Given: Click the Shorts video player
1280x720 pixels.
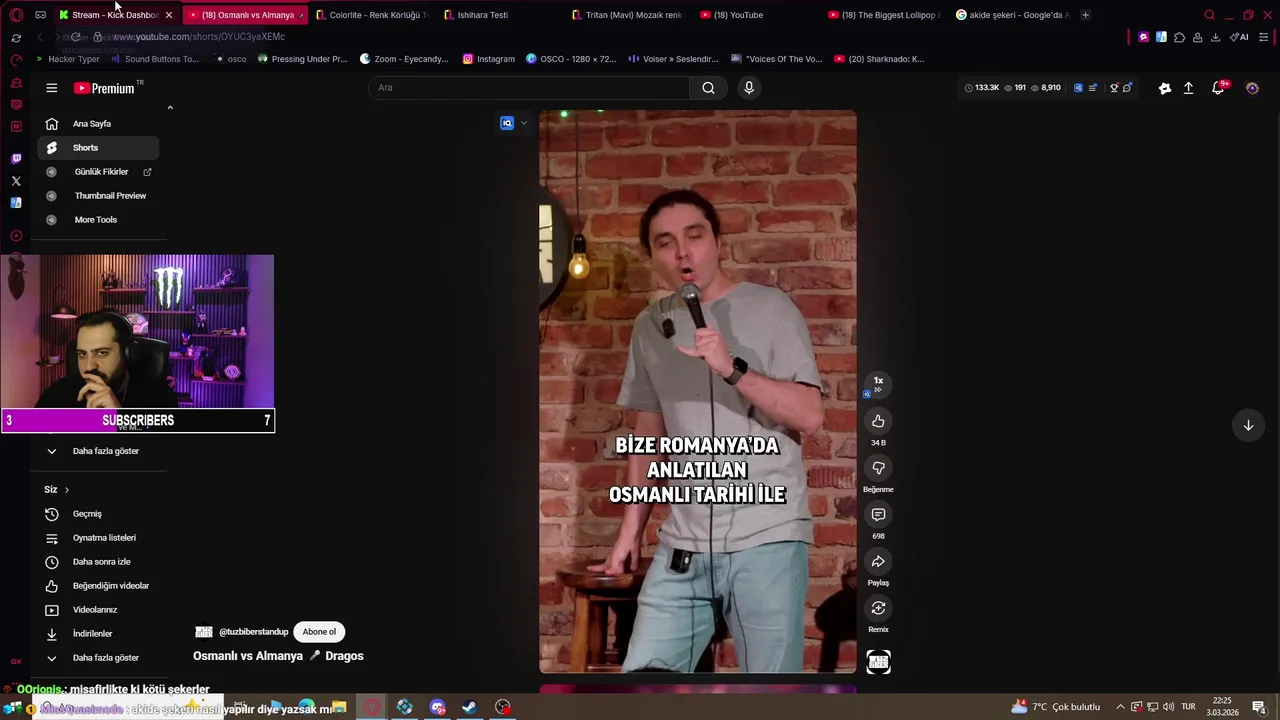Looking at the screenshot, I should tap(698, 392).
